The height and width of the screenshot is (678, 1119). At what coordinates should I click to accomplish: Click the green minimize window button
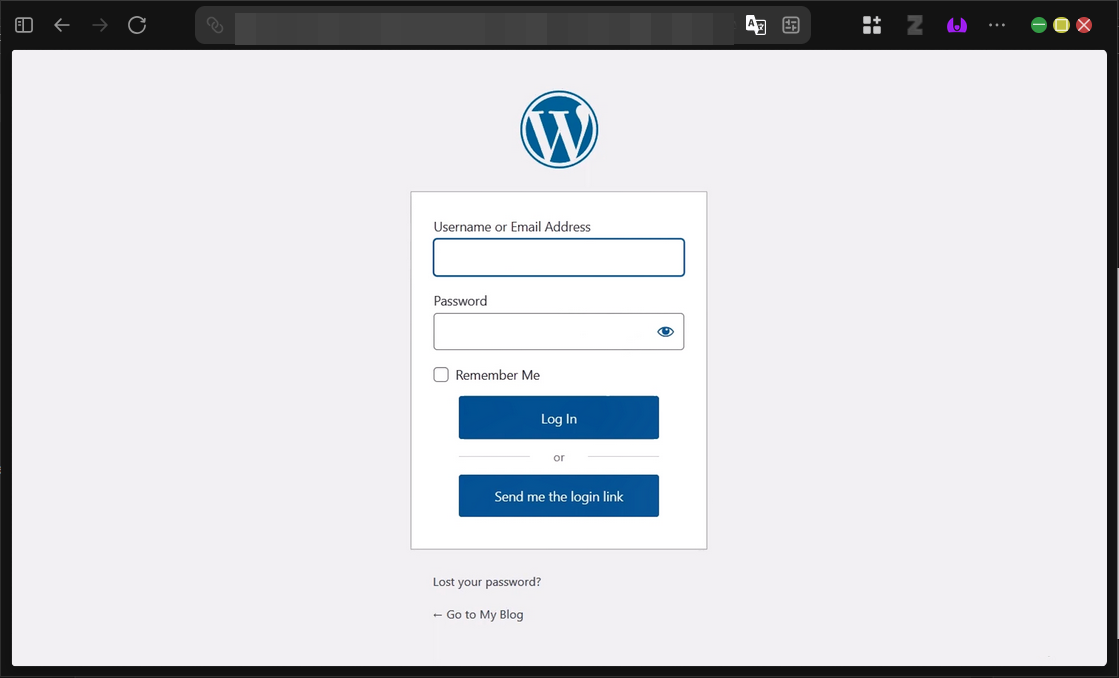click(1039, 25)
